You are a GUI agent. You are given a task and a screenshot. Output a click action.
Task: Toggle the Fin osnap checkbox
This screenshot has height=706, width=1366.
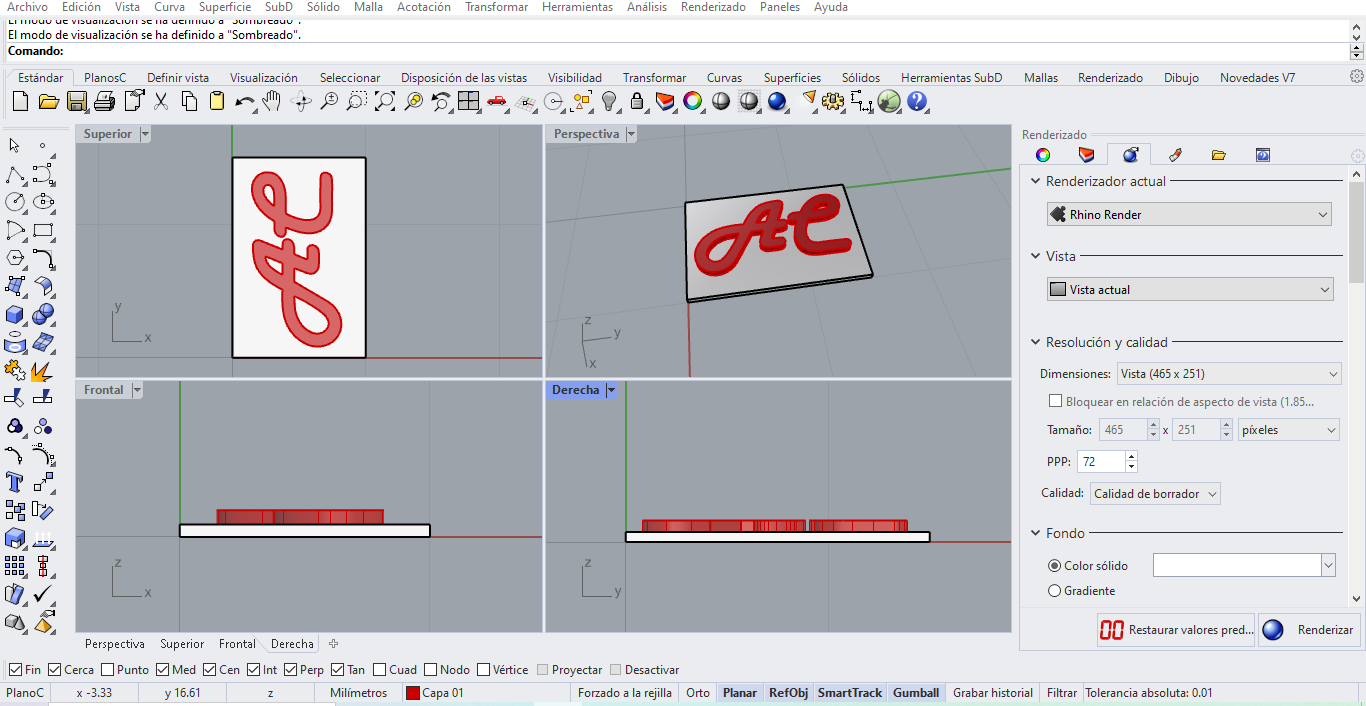(x=15, y=670)
